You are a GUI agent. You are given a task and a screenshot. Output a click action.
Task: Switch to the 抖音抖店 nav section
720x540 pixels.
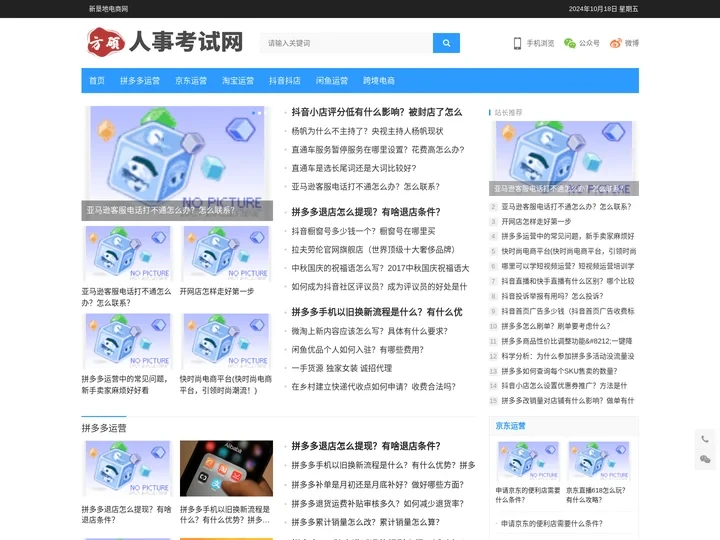click(285, 81)
